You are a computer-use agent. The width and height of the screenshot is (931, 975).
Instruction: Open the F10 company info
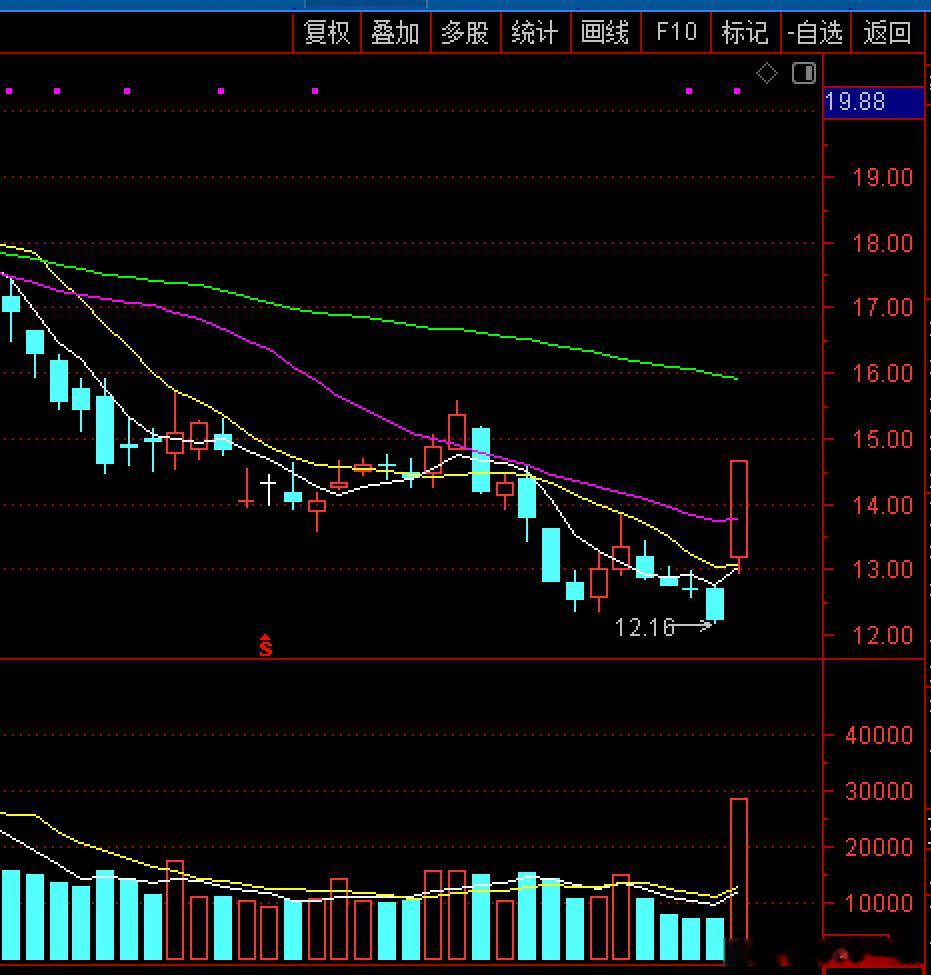pyautogui.click(x=676, y=32)
